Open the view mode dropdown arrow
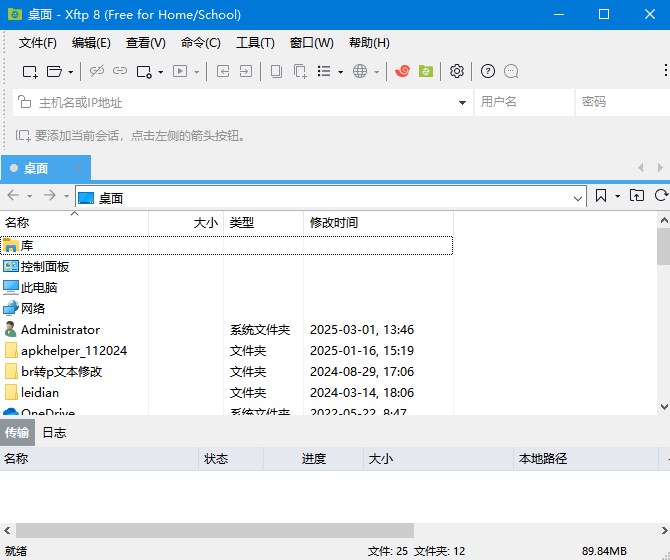The image size is (670, 560). [340, 72]
